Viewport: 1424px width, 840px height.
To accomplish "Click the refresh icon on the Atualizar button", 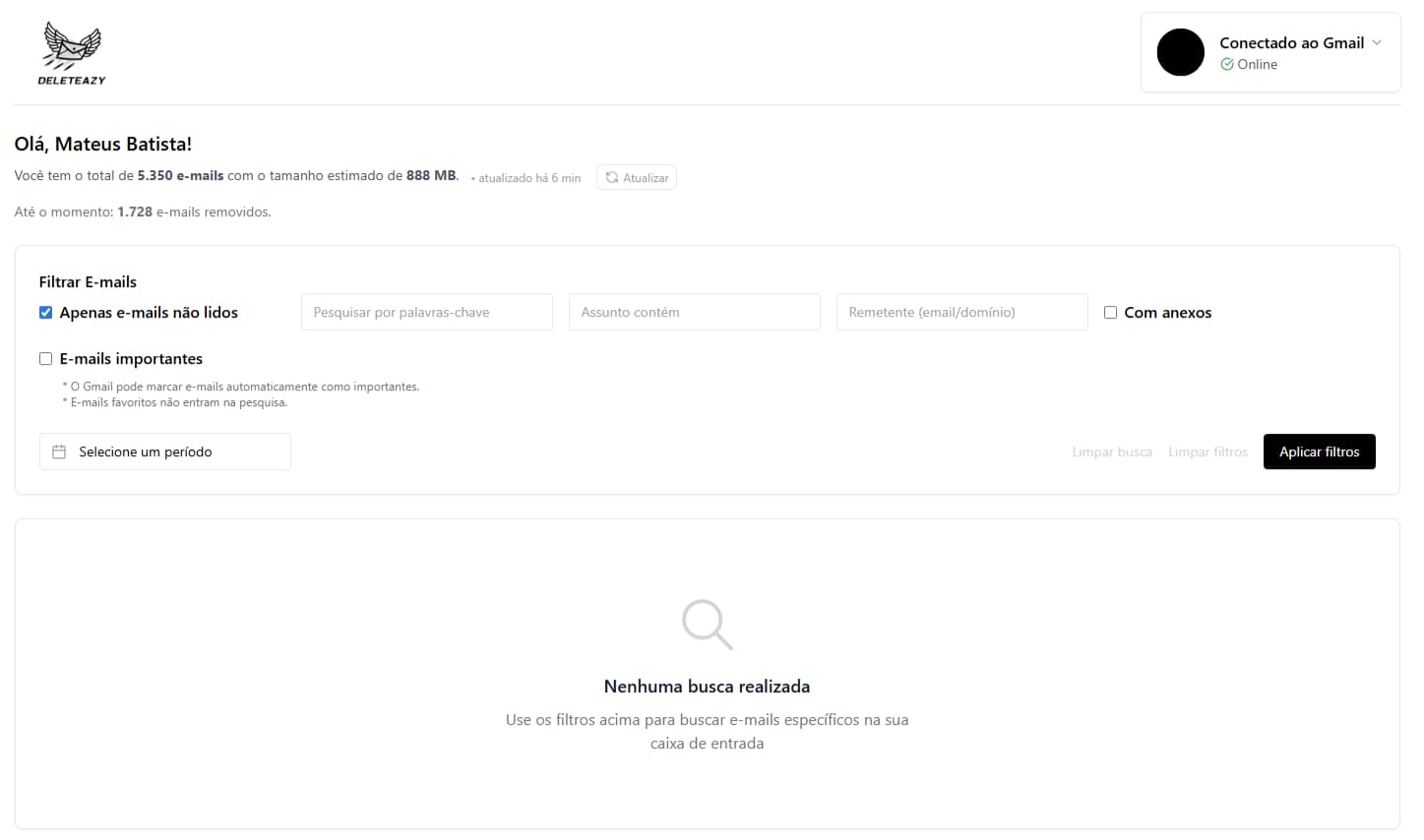I will click(x=610, y=177).
